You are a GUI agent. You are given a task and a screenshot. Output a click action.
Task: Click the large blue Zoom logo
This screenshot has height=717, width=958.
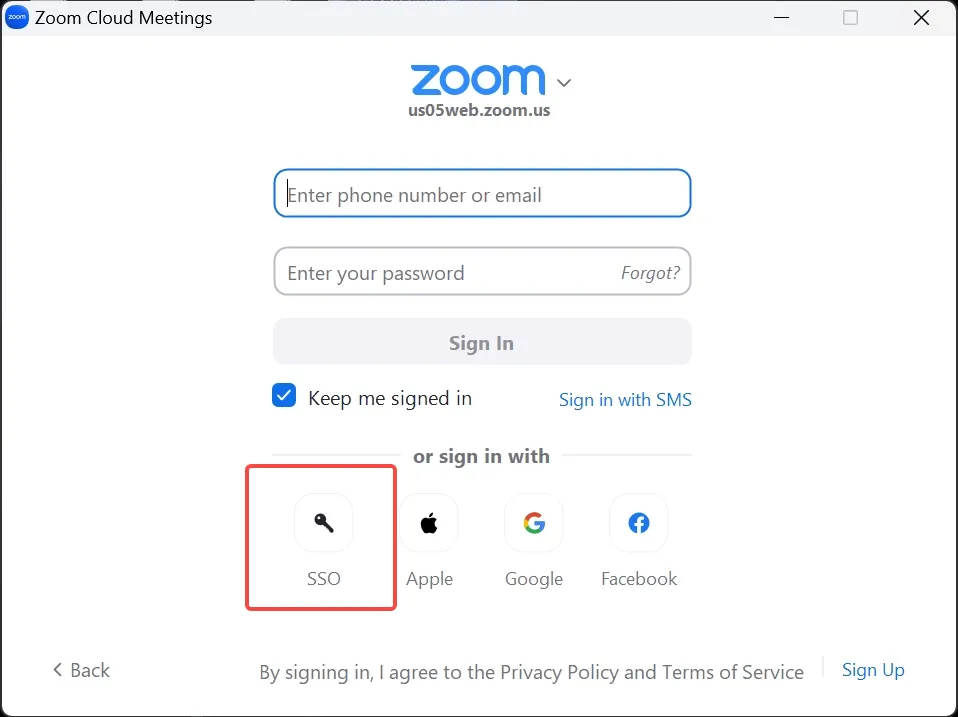[x=478, y=80]
